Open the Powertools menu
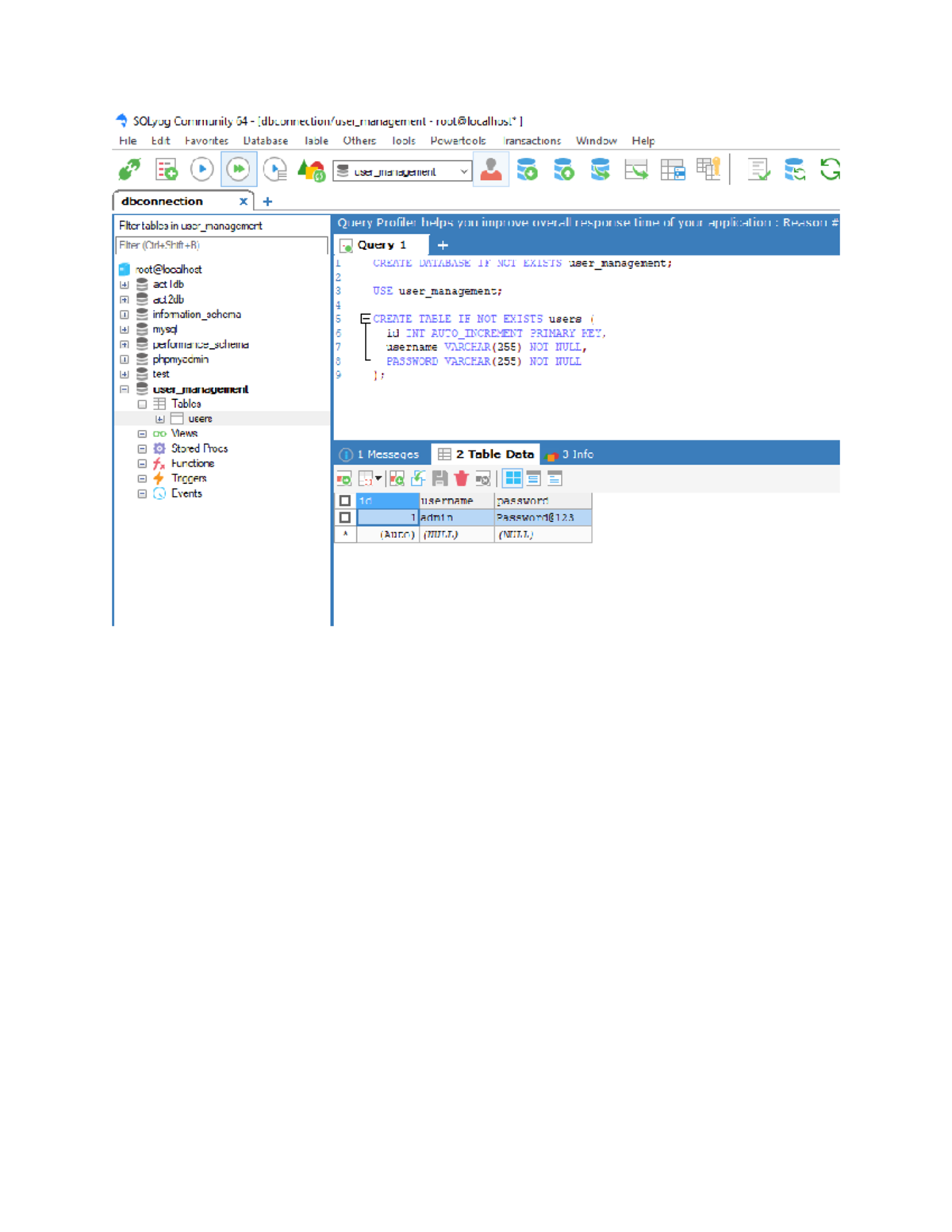 [458, 140]
